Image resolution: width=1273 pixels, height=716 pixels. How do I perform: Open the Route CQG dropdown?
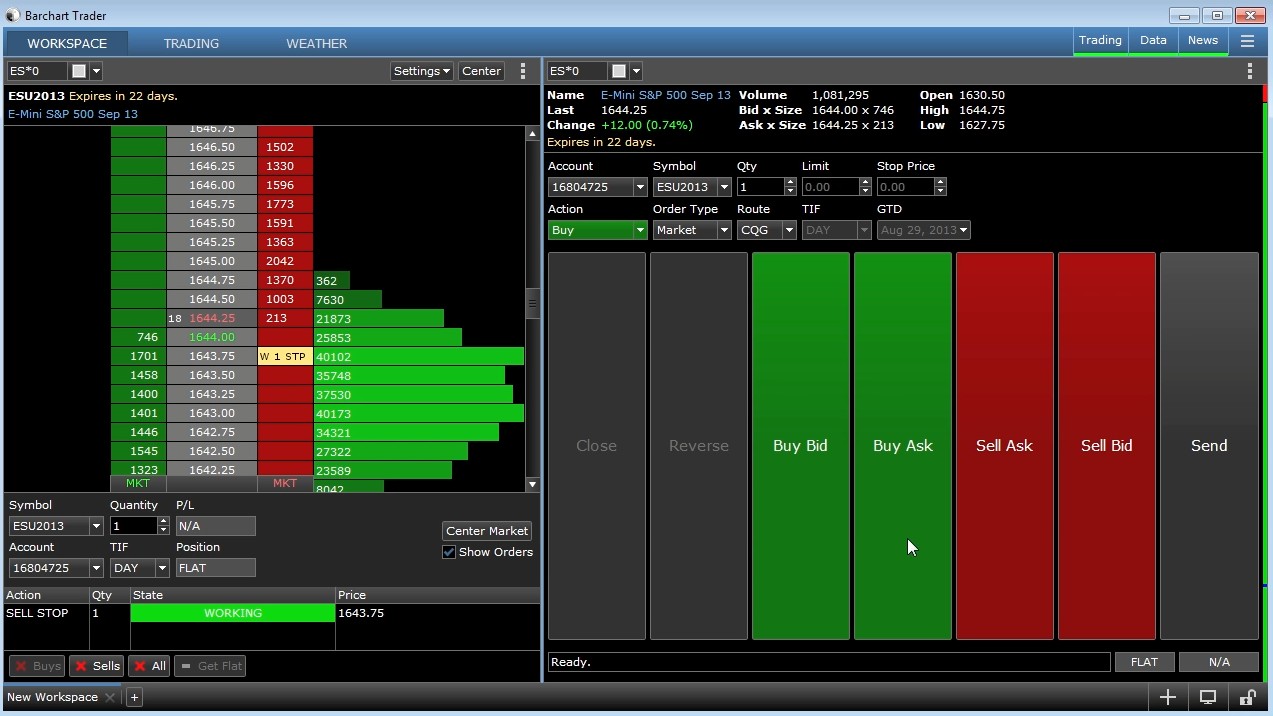click(766, 230)
